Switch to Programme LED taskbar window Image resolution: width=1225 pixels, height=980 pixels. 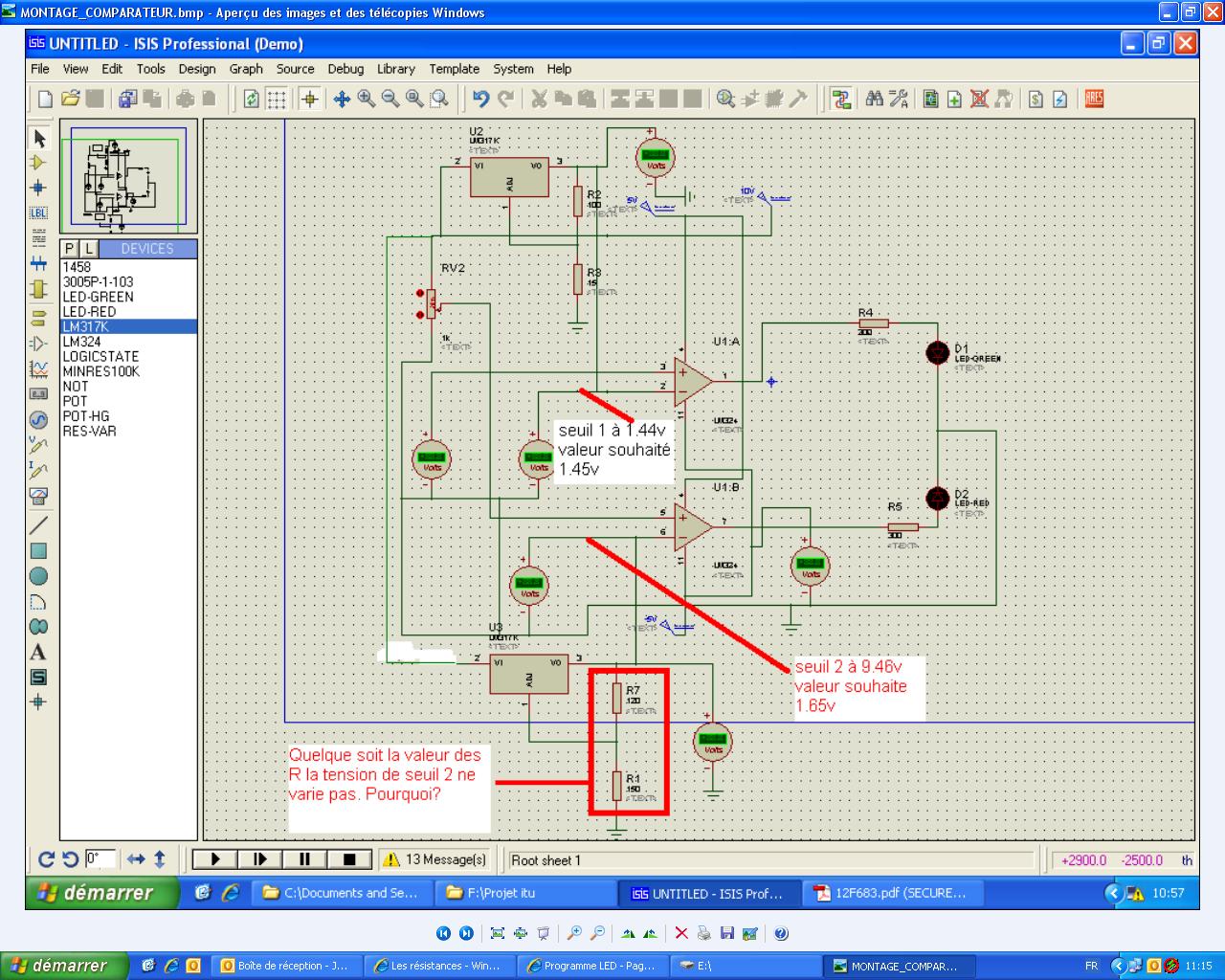tap(593, 966)
